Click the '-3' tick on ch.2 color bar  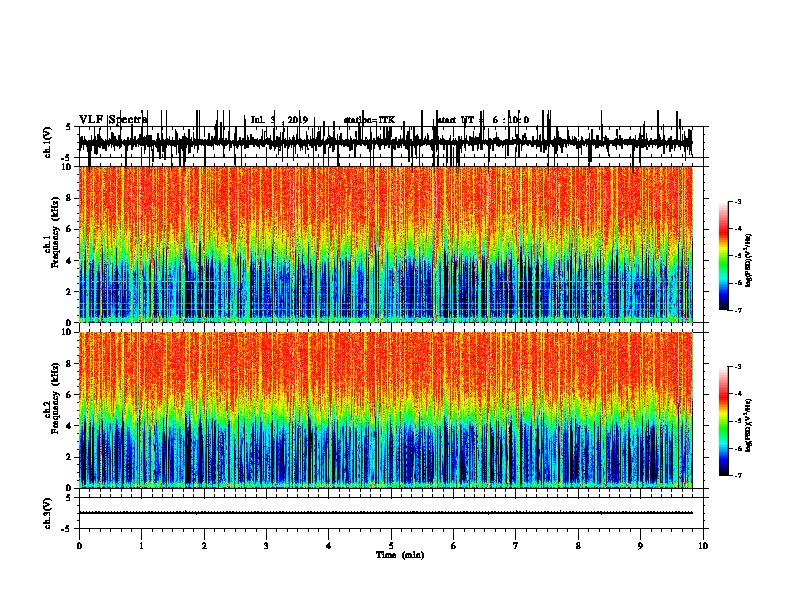(737, 367)
